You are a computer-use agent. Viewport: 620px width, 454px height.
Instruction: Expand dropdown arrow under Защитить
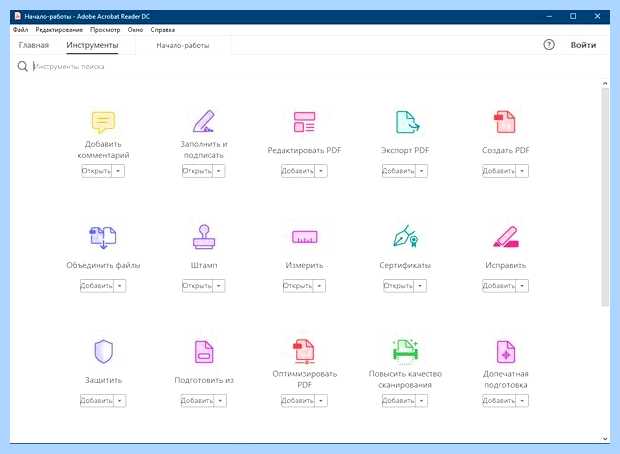tap(119, 401)
